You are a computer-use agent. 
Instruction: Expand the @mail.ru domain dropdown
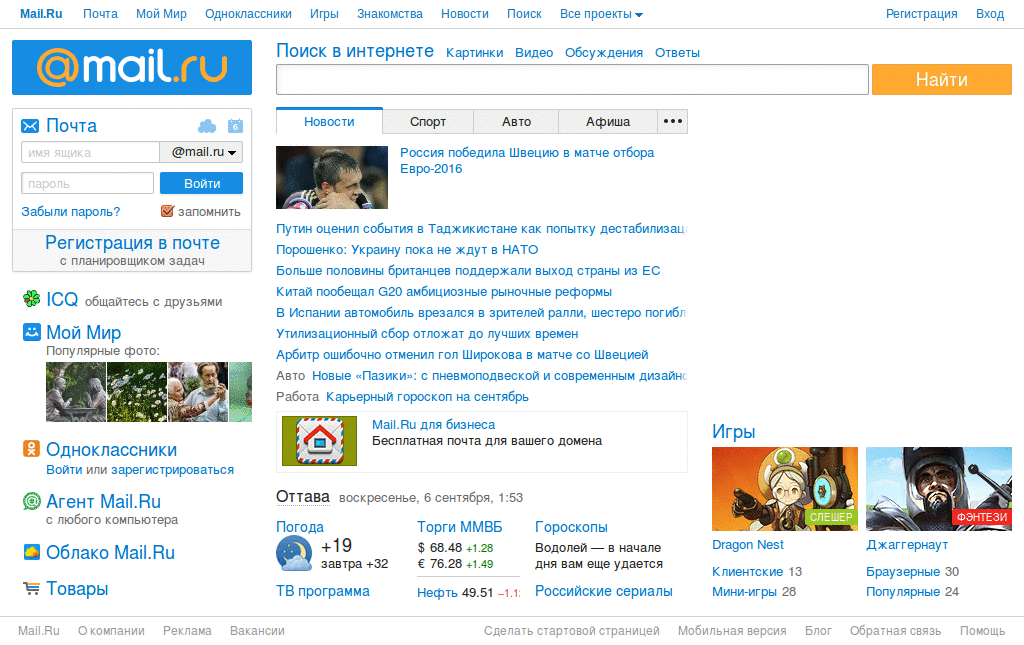[202, 152]
